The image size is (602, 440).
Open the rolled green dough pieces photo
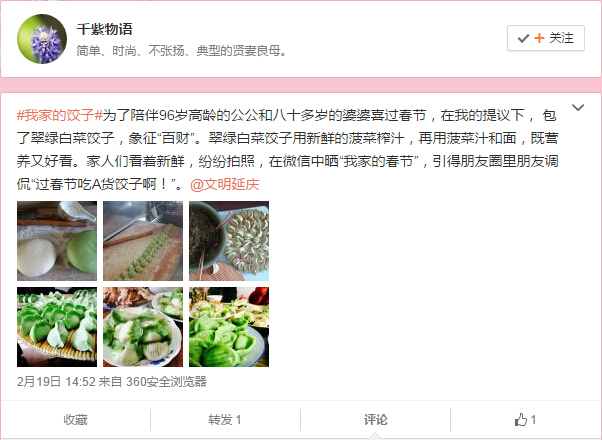(x=143, y=241)
